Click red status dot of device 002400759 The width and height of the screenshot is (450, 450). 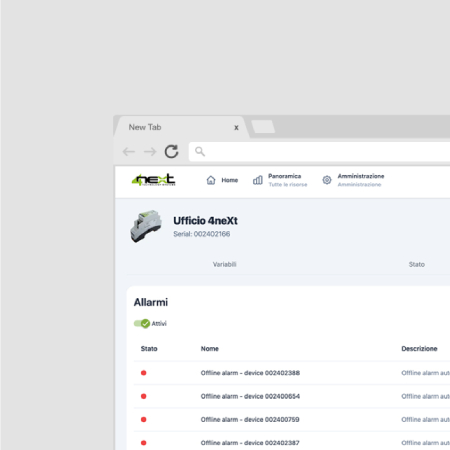tap(144, 419)
